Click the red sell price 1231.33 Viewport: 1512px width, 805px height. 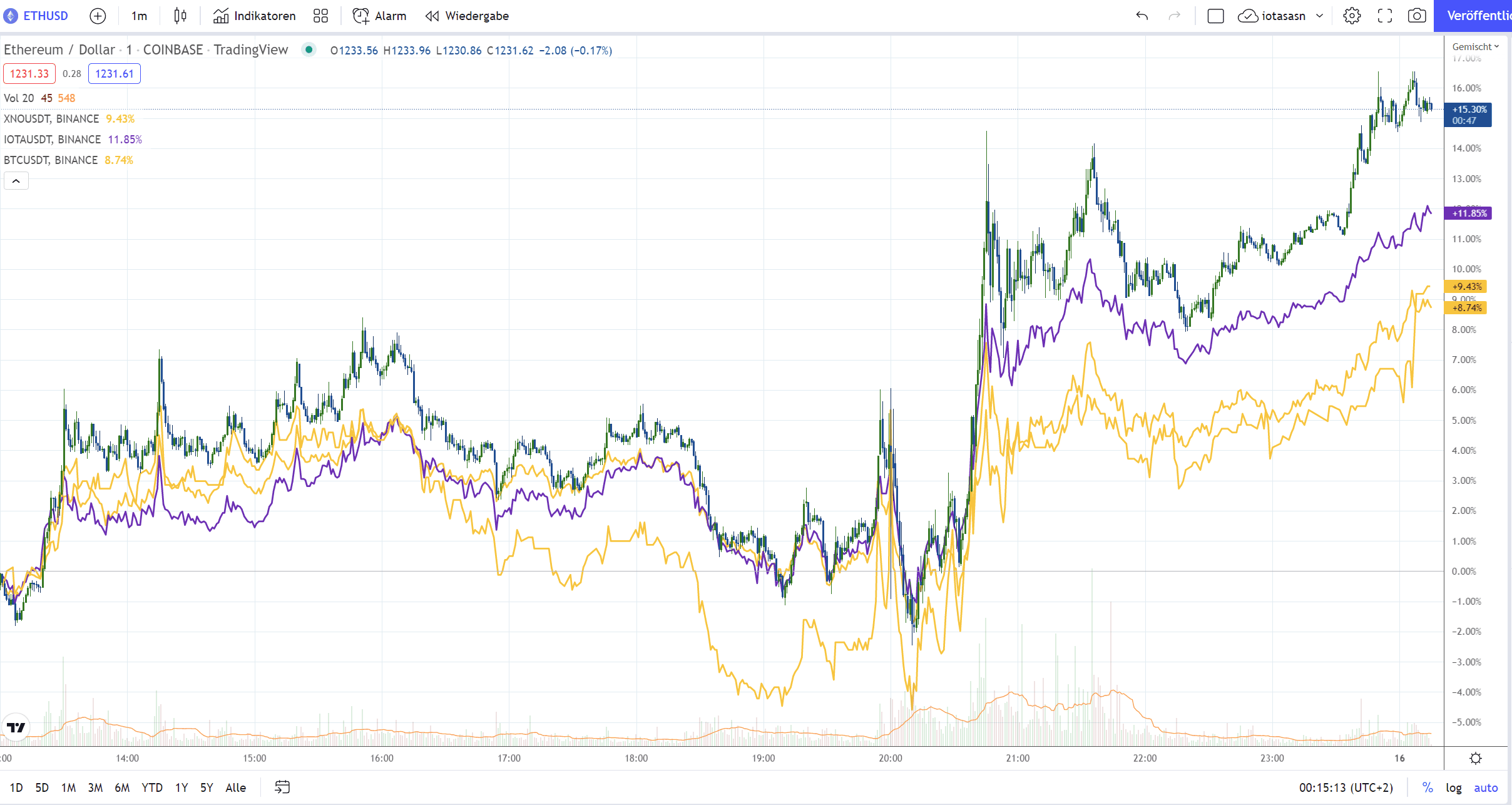click(x=29, y=74)
